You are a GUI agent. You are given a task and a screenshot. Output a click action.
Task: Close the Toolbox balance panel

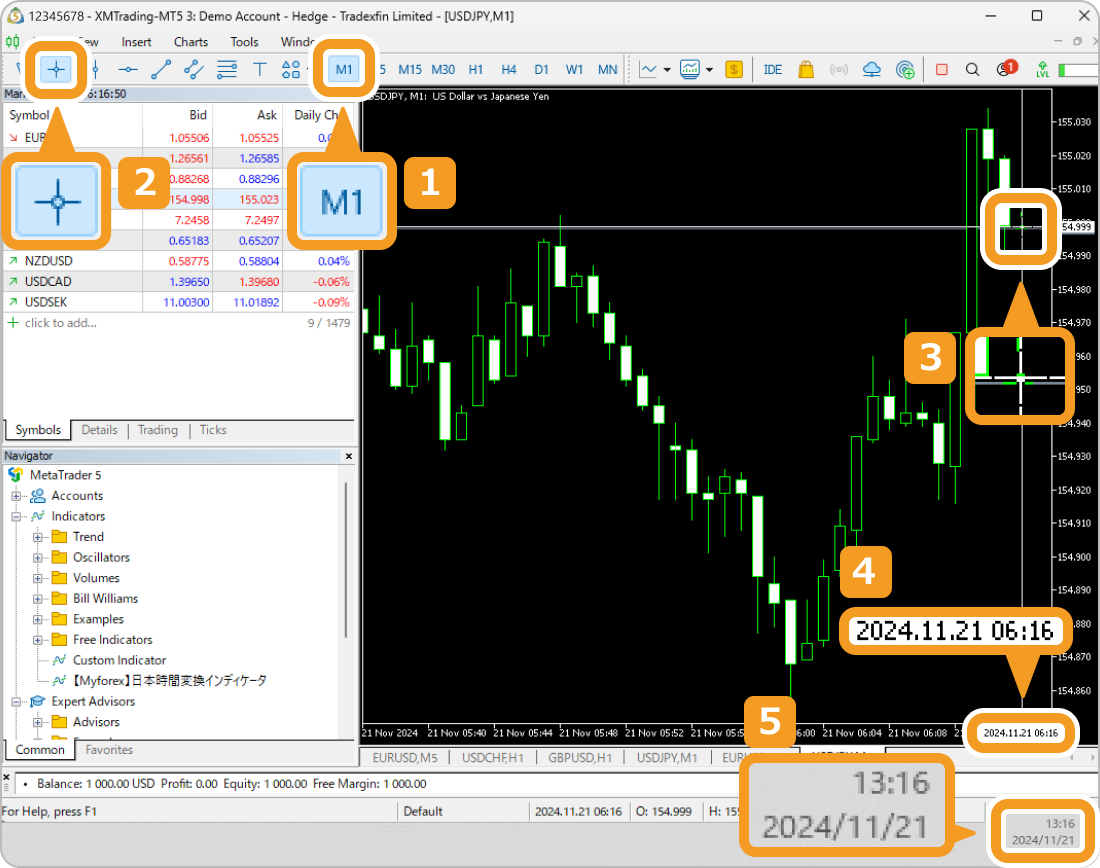pyautogui.click(x=6, y=777)
